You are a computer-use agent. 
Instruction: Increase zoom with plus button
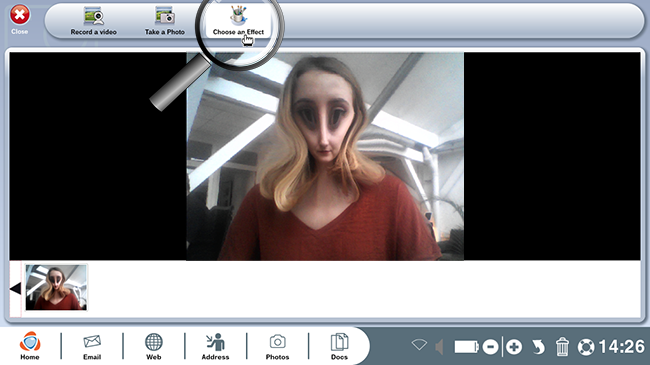[514, 347]
